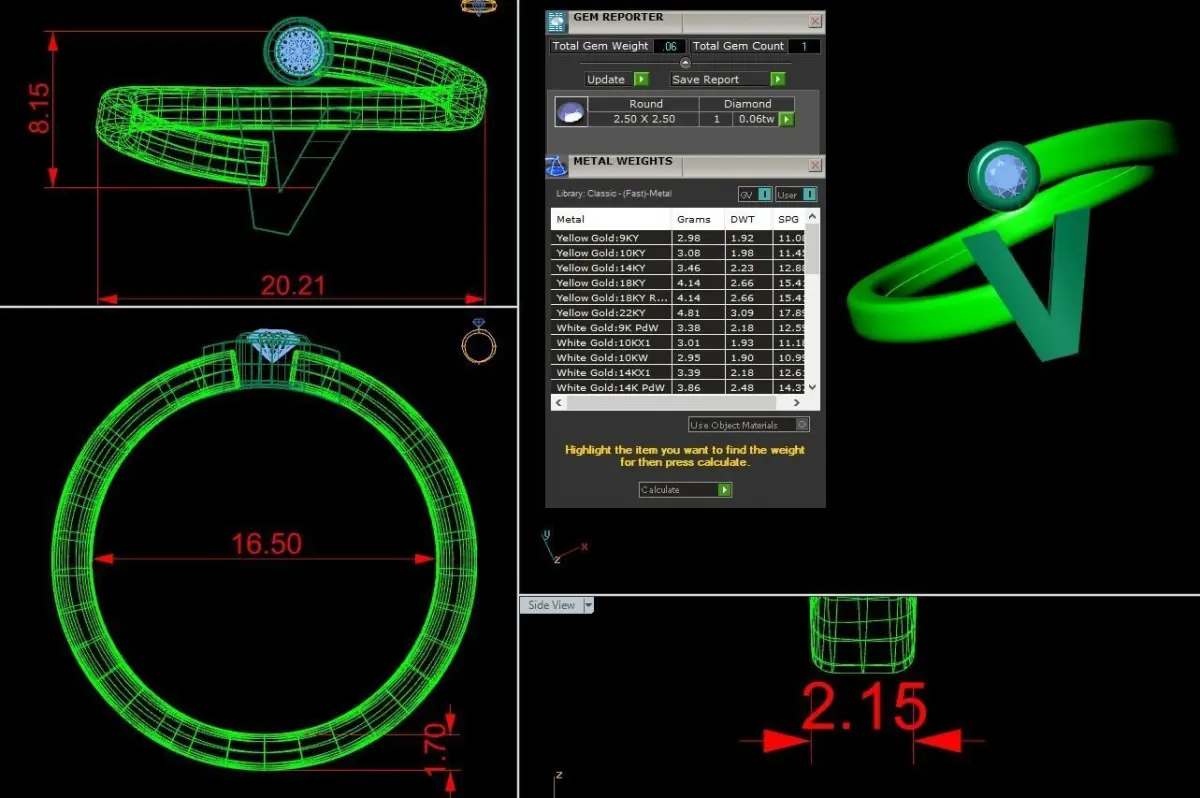Select the Yellow Gold:22KY row
This screenshot has width=1200, height=798.
(678, 313)
